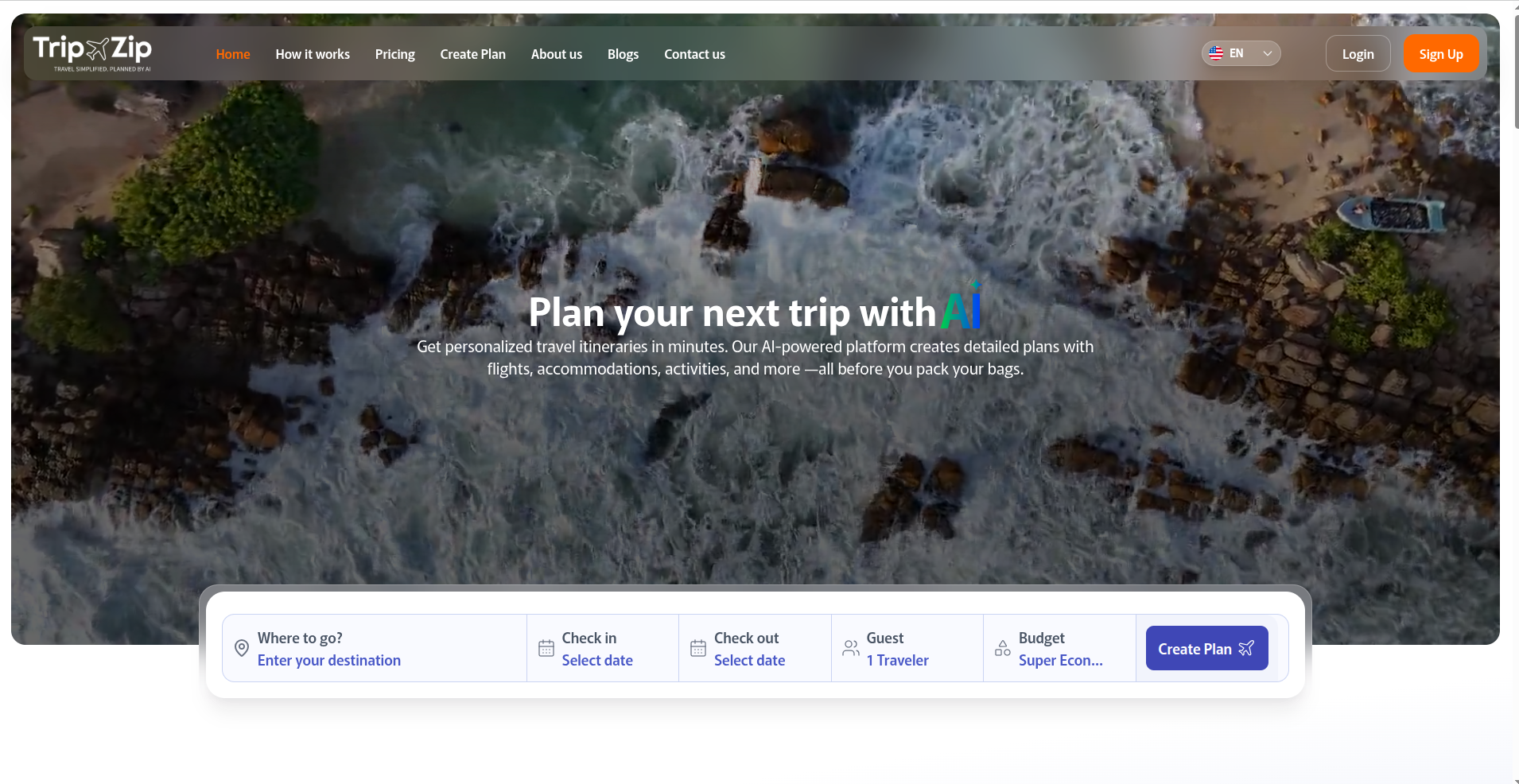
Task: Click the Check in calendar icon
Action: pyautogui.click(x=546, y=648)
